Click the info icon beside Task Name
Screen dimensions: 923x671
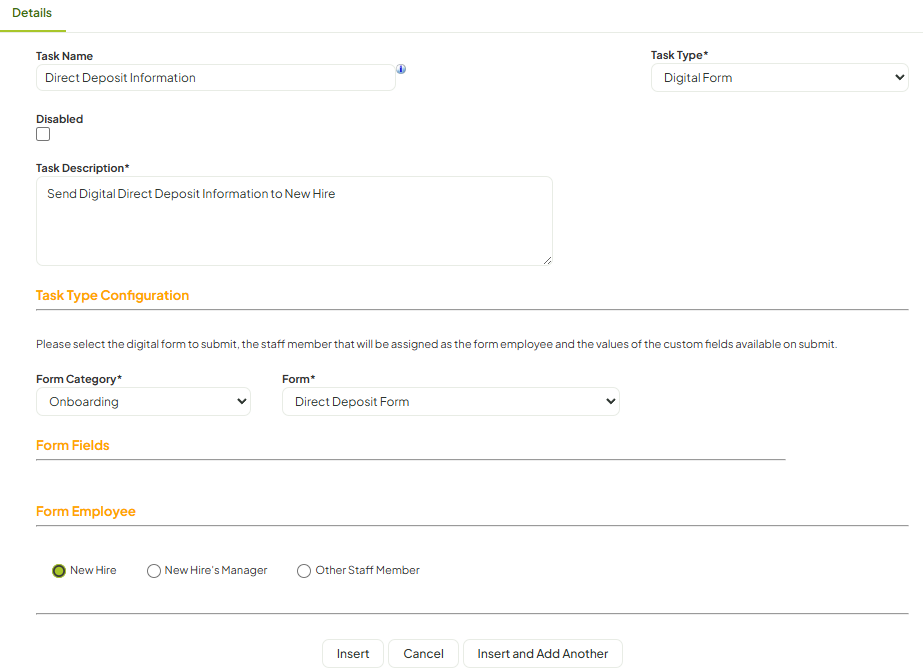coord(401,69)
